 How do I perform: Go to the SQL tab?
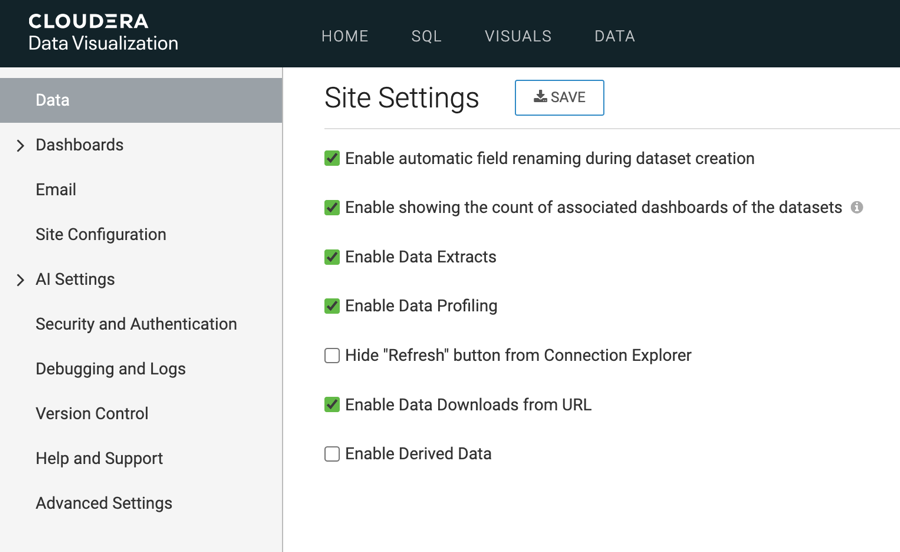[426, 36]
